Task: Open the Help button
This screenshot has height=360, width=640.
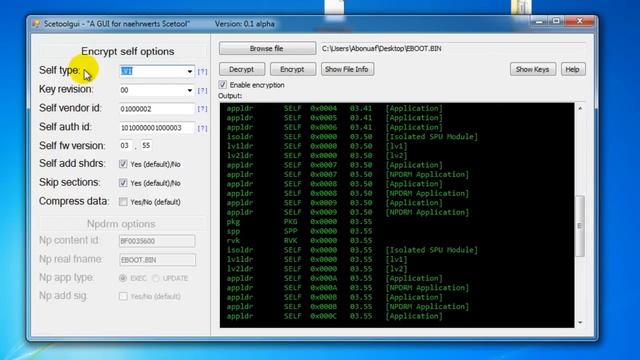Action: (572, 69)
